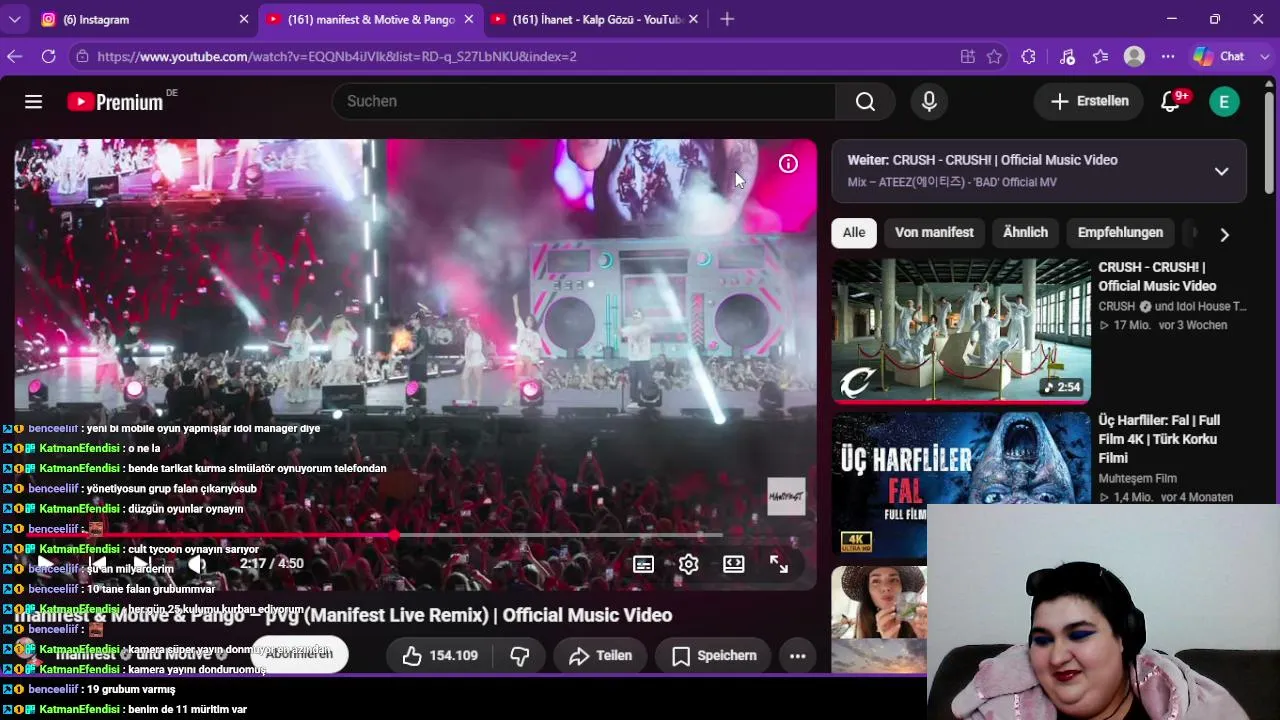Image resolution: width=1280 pixels, height=720 pixels.
Task: Open Copilot Chat in the browser
Action: (1219, 56)
